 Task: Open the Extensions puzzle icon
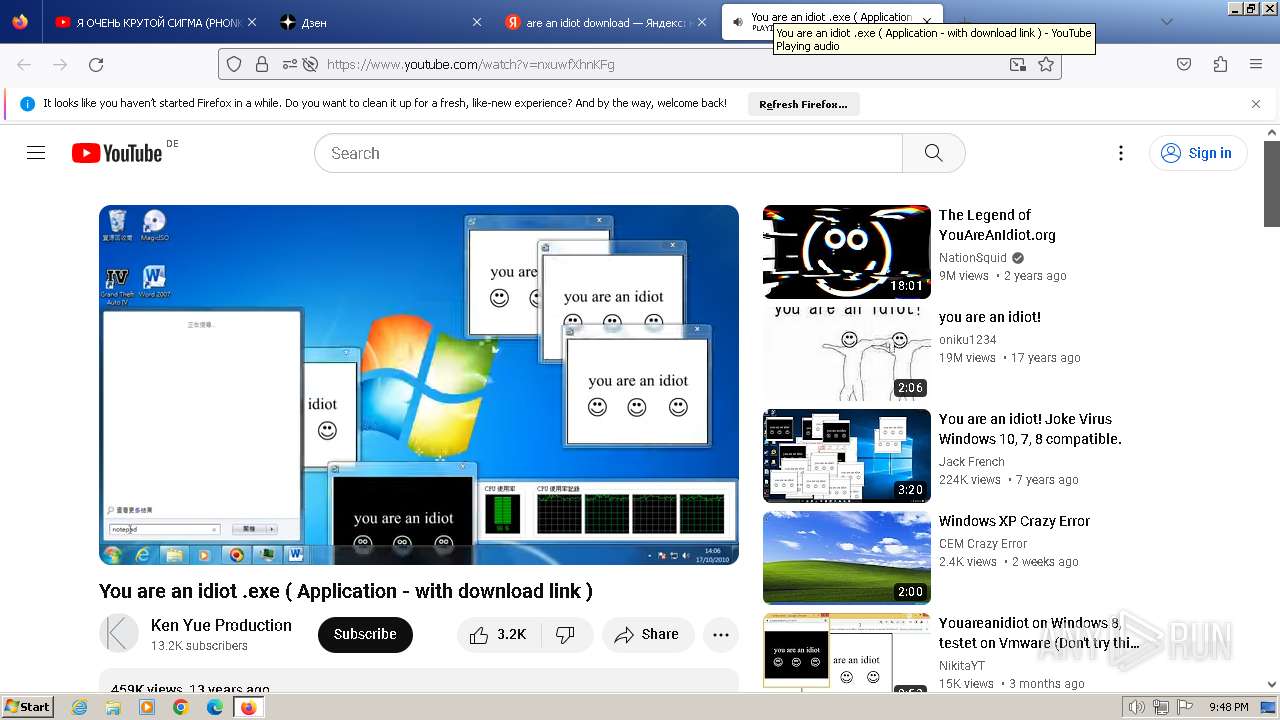coord(1220,64)
